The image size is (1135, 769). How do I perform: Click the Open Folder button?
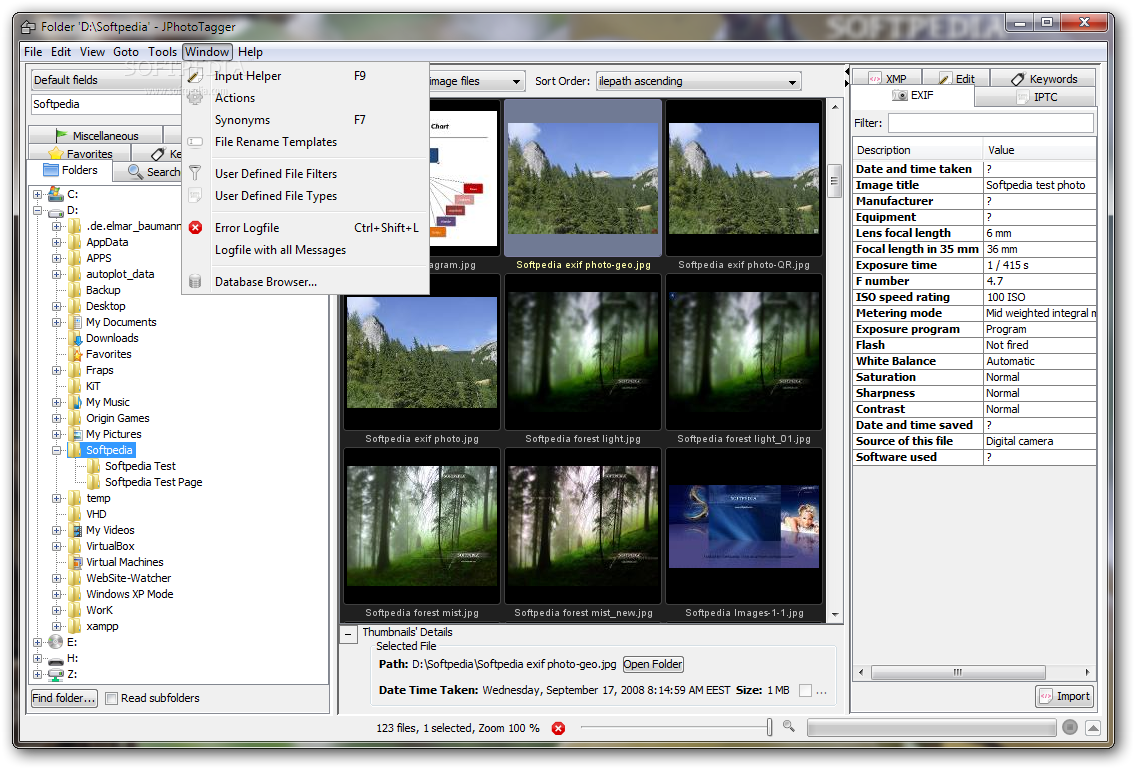pyautogui.click(x=653, y=665)
